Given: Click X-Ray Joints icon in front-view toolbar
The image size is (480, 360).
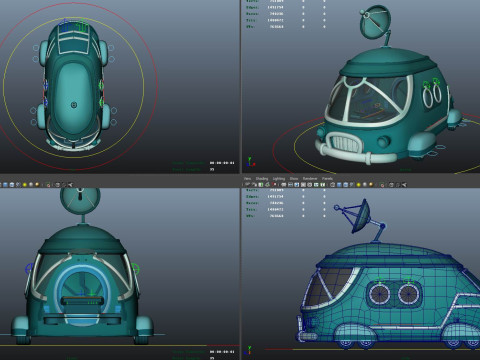Looking at the screenshot, I should pyautogui.click(x=70, y=184).
